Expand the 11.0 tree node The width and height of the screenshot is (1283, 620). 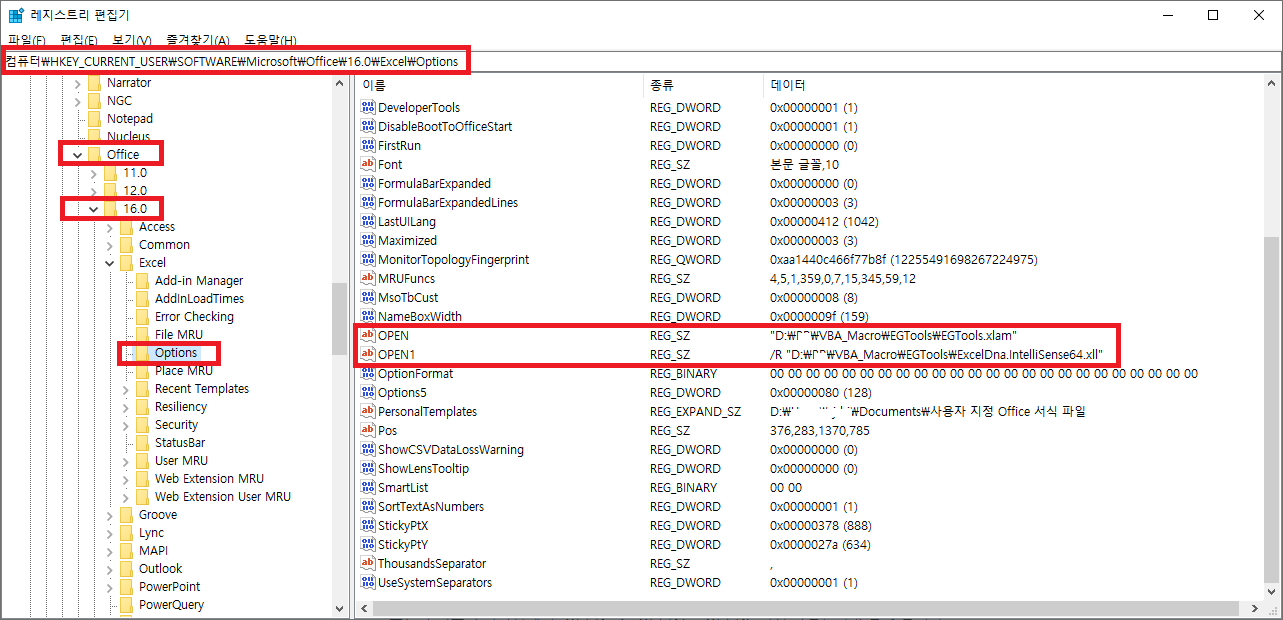[x=94, y=173]
